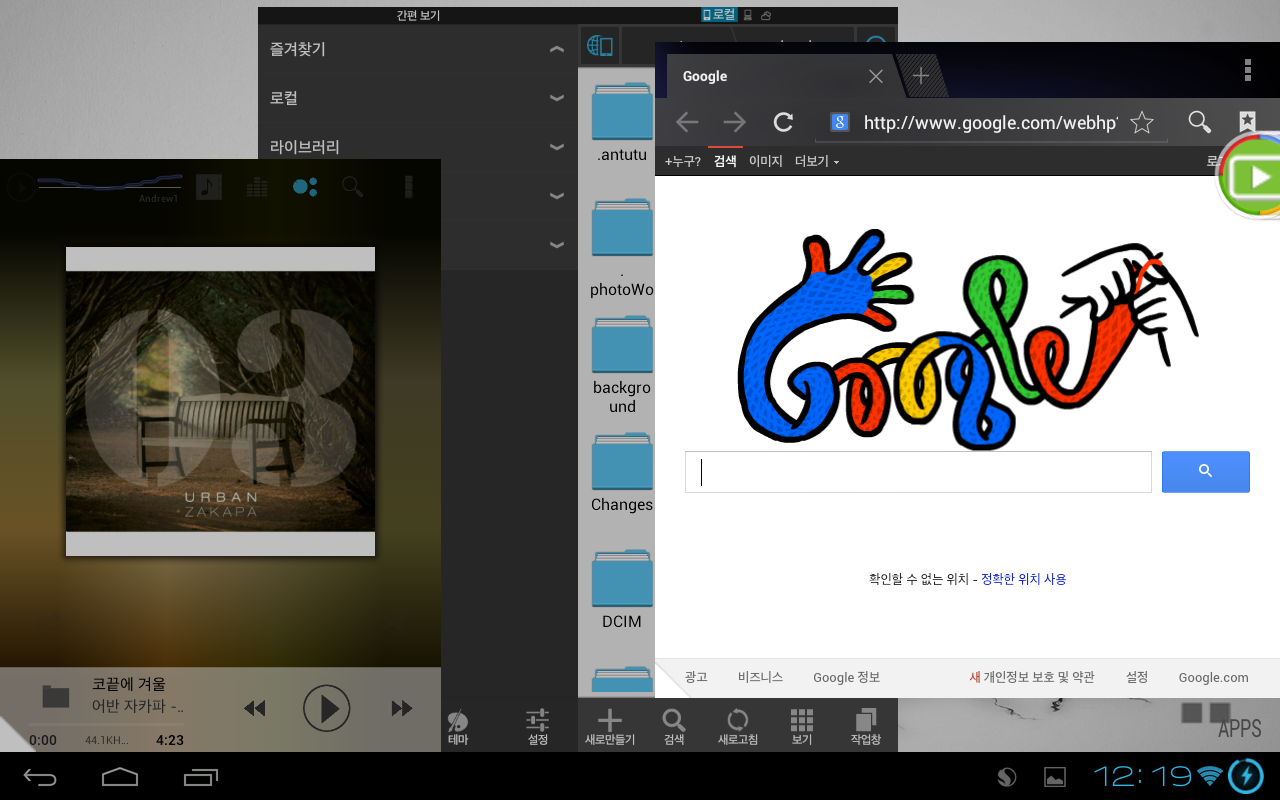This screenshot has width=1280, height=800.
Task: Open 설정 settings in file manager toolbar
Action: 538,728
